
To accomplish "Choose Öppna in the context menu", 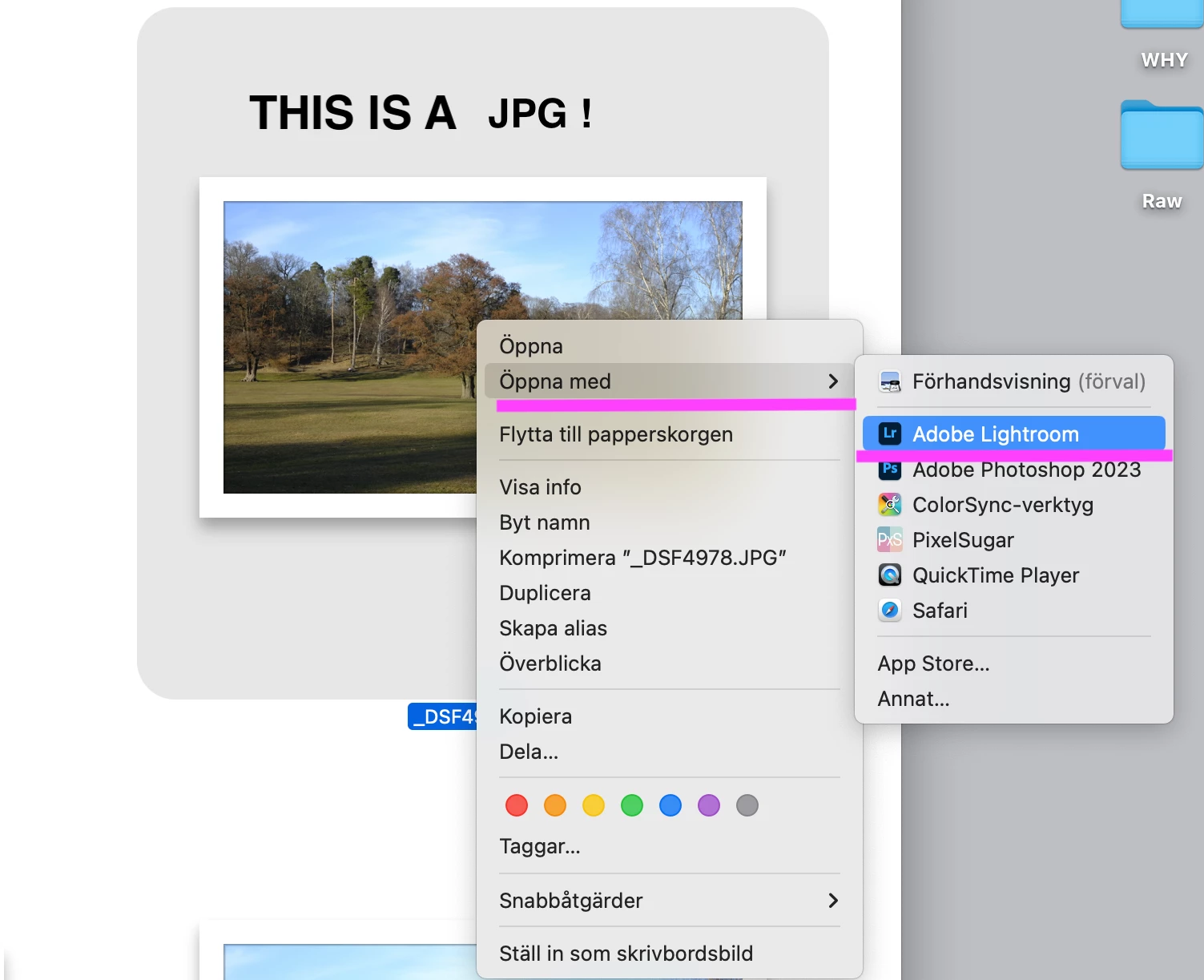I will point(670,346).
